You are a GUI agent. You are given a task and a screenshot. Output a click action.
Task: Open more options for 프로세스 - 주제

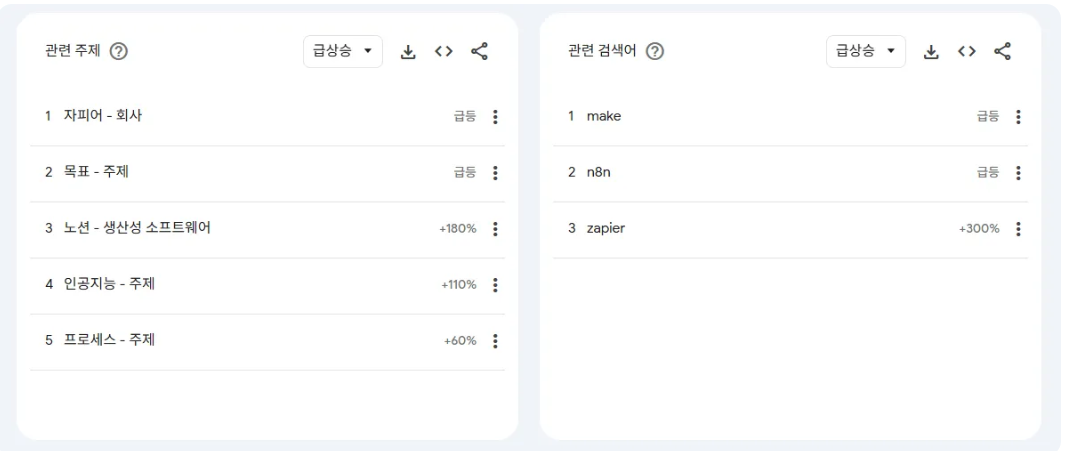(495, 341)
